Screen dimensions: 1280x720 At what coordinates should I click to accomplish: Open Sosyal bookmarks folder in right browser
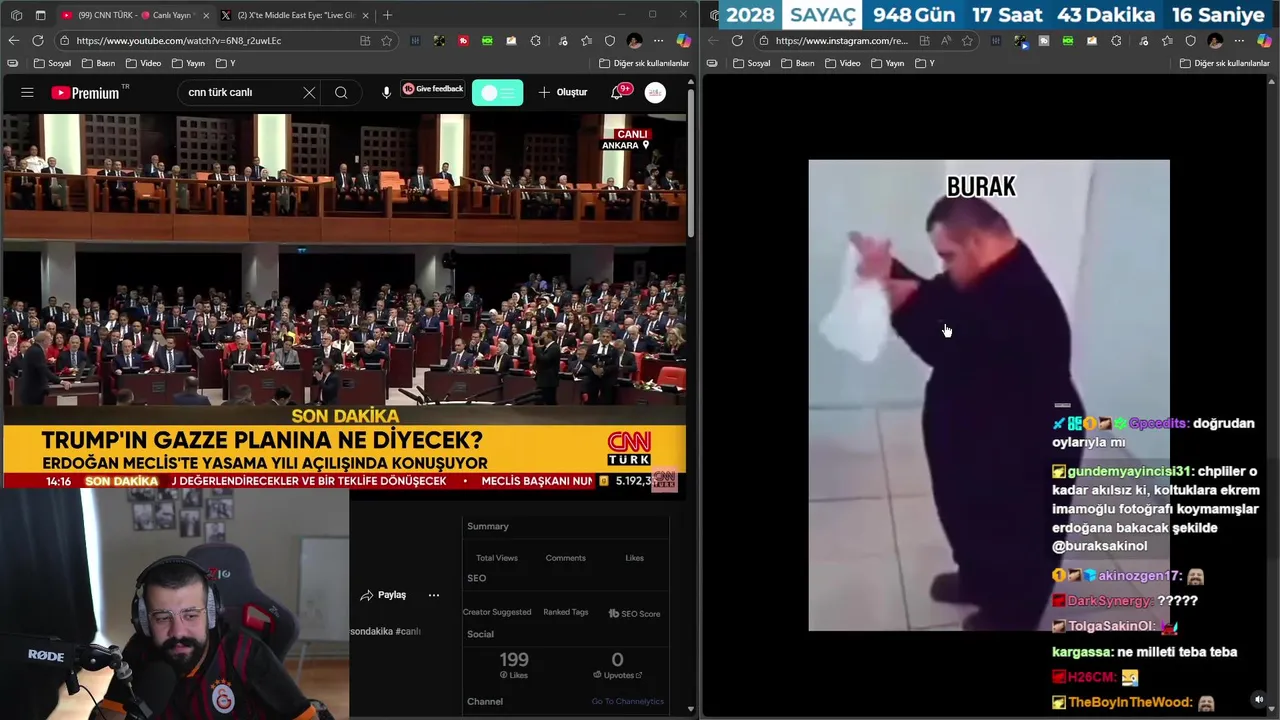pyautogui.click(x=752, y=63)
